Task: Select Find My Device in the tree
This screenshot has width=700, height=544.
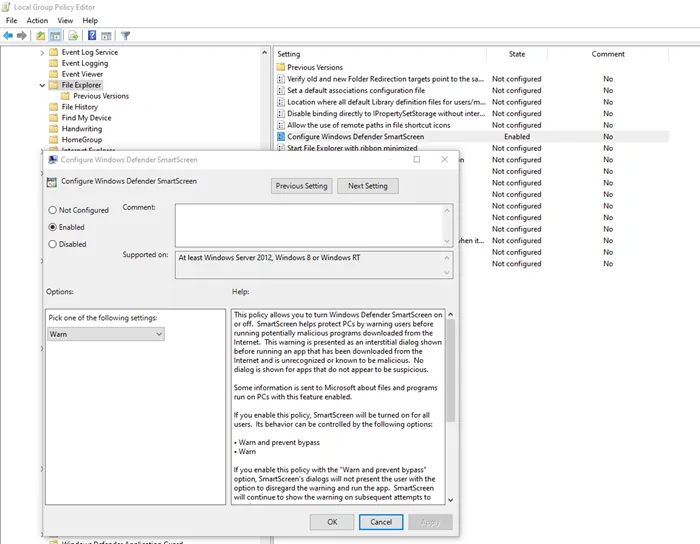Action: pyautogui.click(x=86, y=118)
